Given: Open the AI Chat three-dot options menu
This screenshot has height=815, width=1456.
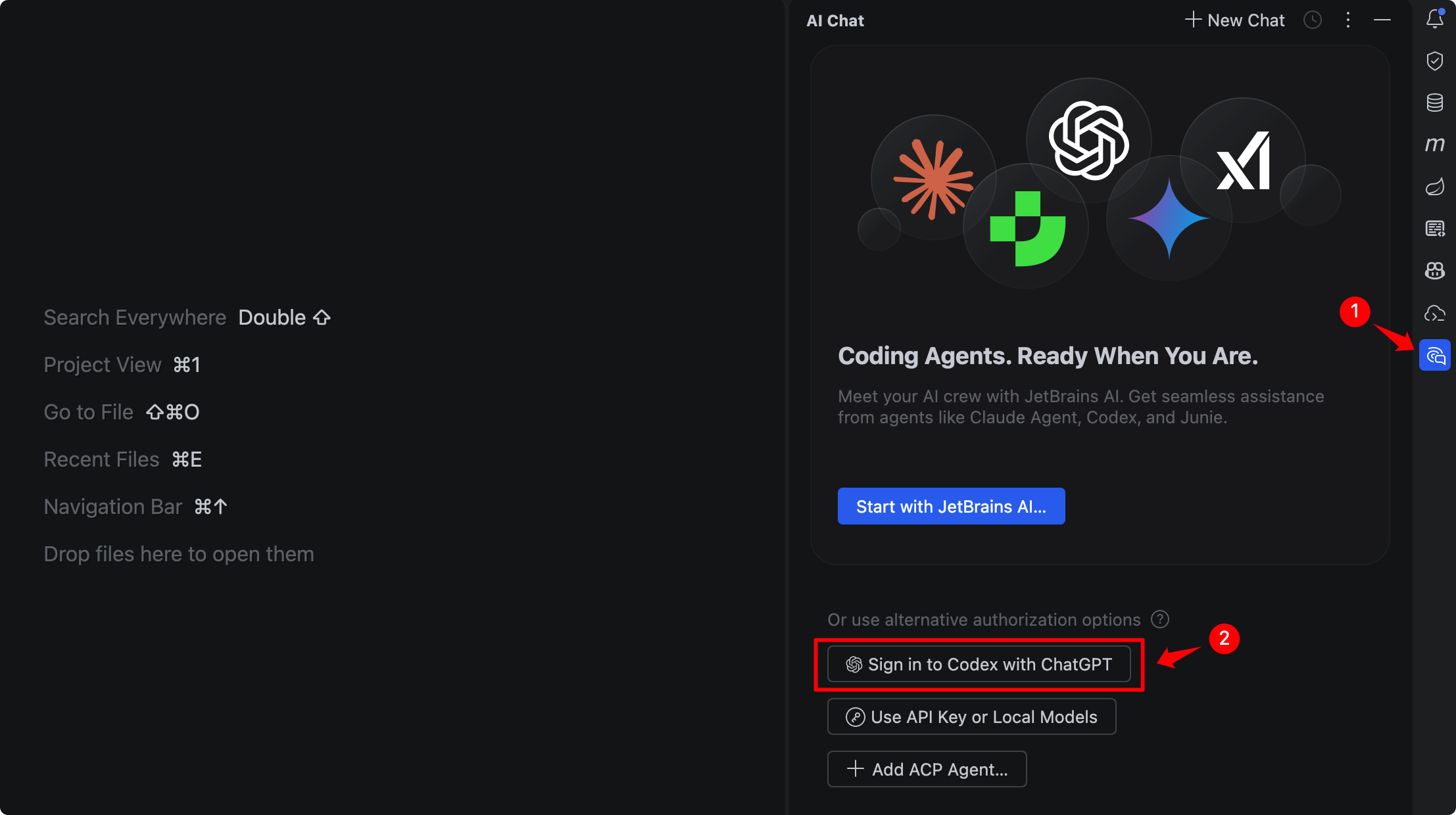Looking at the screenshot, I should pyautogui.click(x=1347, y=20).
